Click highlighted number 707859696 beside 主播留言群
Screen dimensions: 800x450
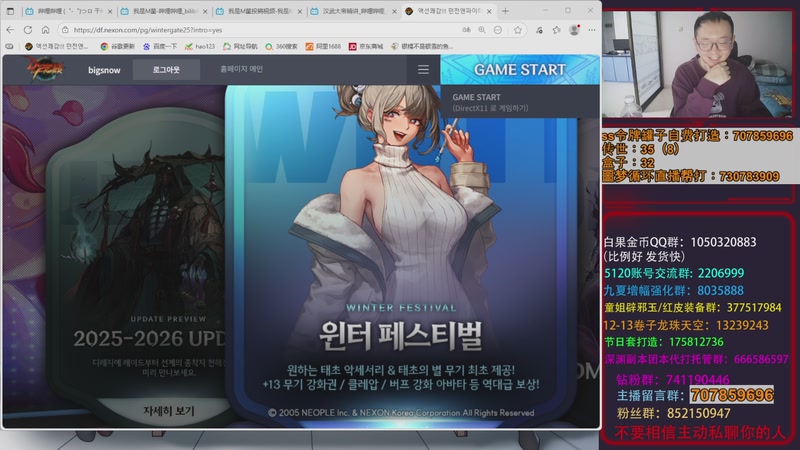click(x=732, y=395)
